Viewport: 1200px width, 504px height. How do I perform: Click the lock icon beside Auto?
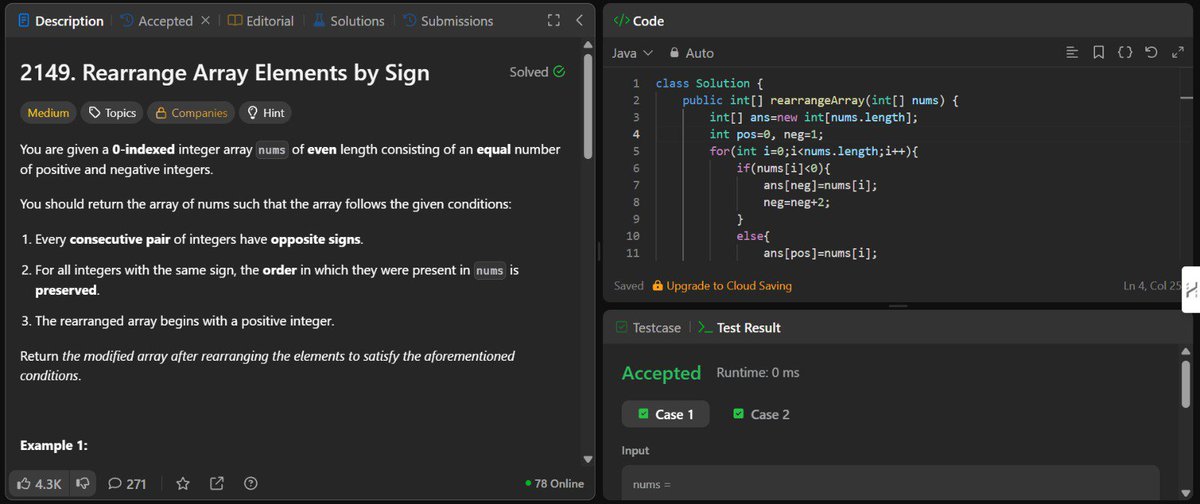pyautogui.click(x=674, y=53)
